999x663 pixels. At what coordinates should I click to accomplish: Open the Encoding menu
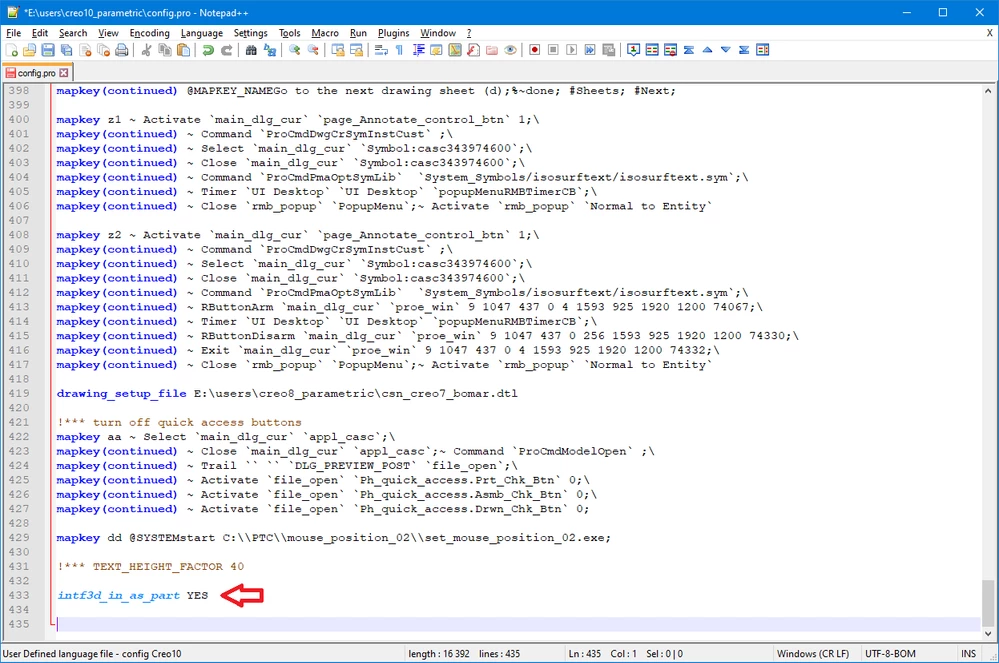150,33
